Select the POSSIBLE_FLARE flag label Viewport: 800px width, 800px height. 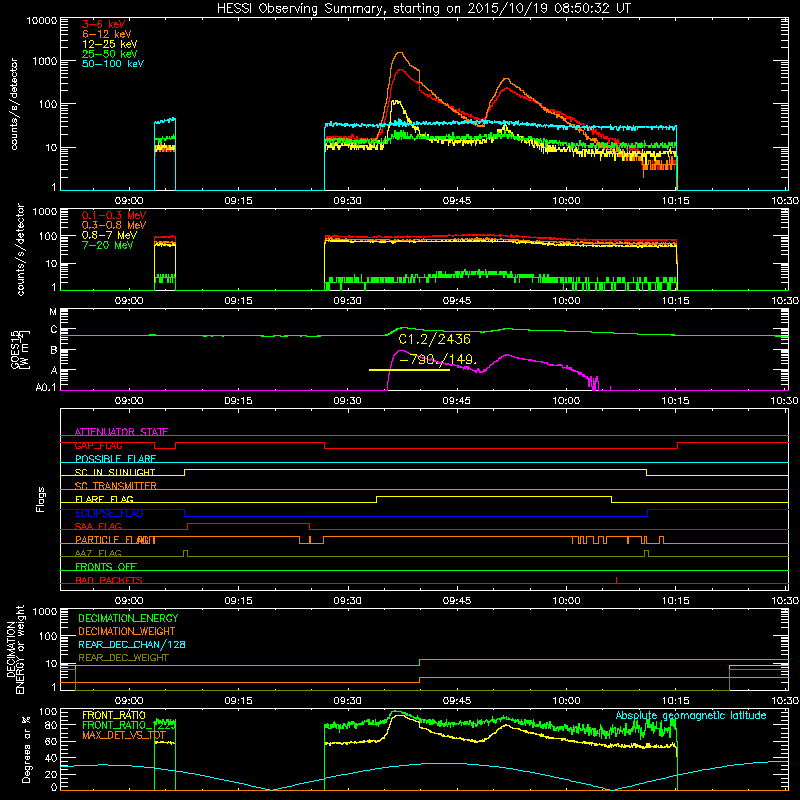115,459
